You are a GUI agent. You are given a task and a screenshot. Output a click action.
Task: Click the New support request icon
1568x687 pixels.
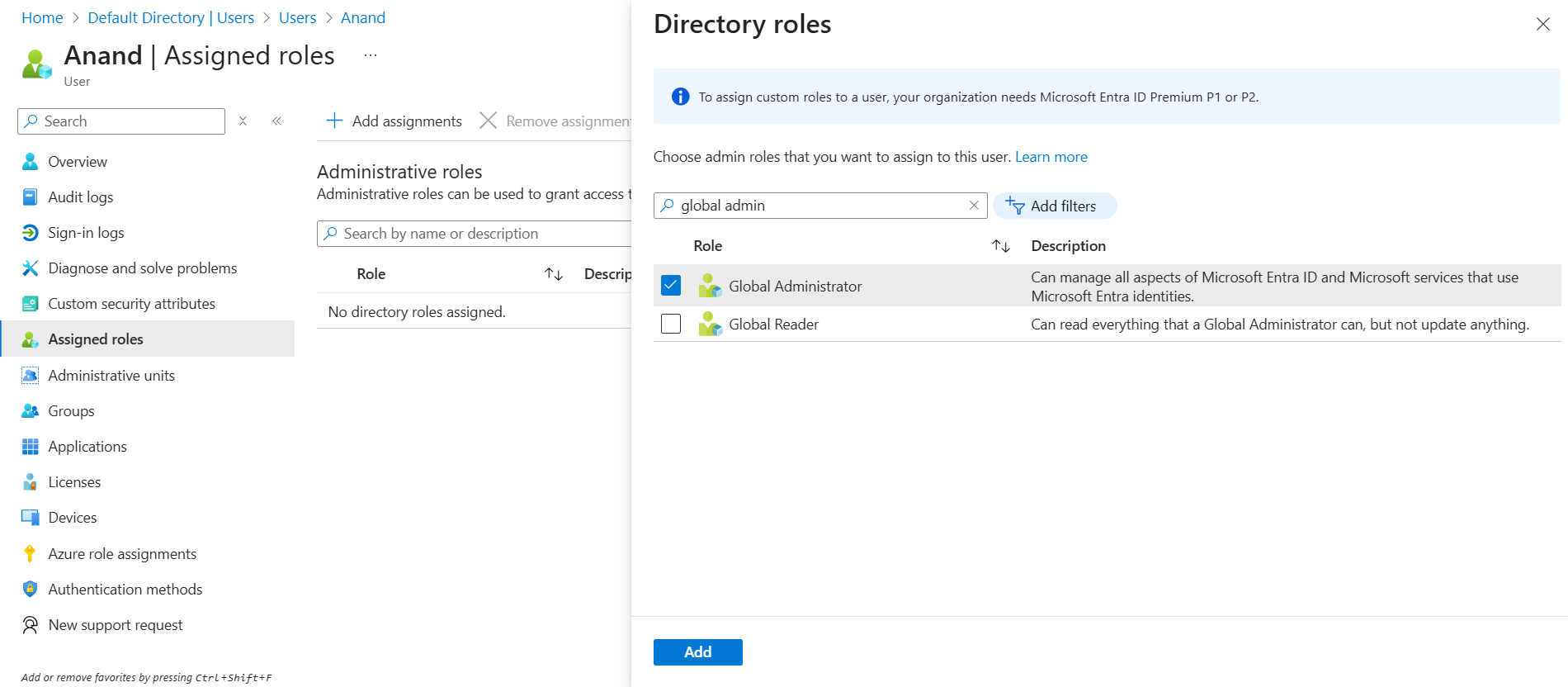[31, 625]
